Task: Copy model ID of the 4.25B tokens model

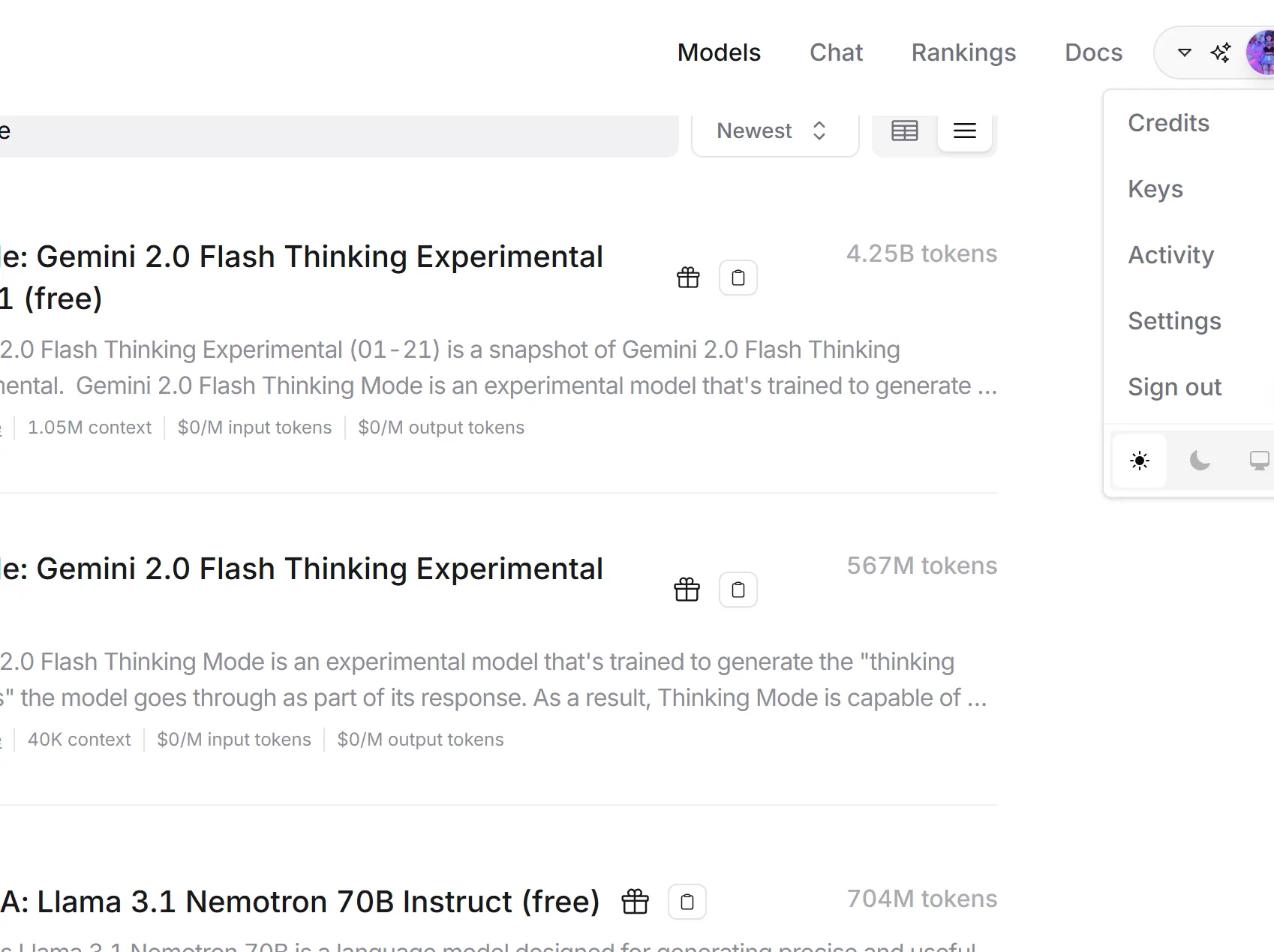Action: [x=738, y=278]
